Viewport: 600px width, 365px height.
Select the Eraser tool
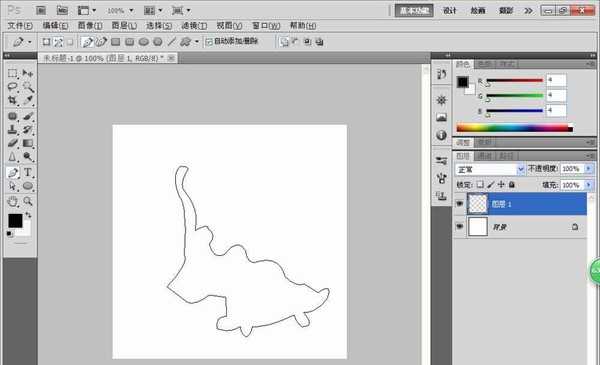click(x=13, y=143)
